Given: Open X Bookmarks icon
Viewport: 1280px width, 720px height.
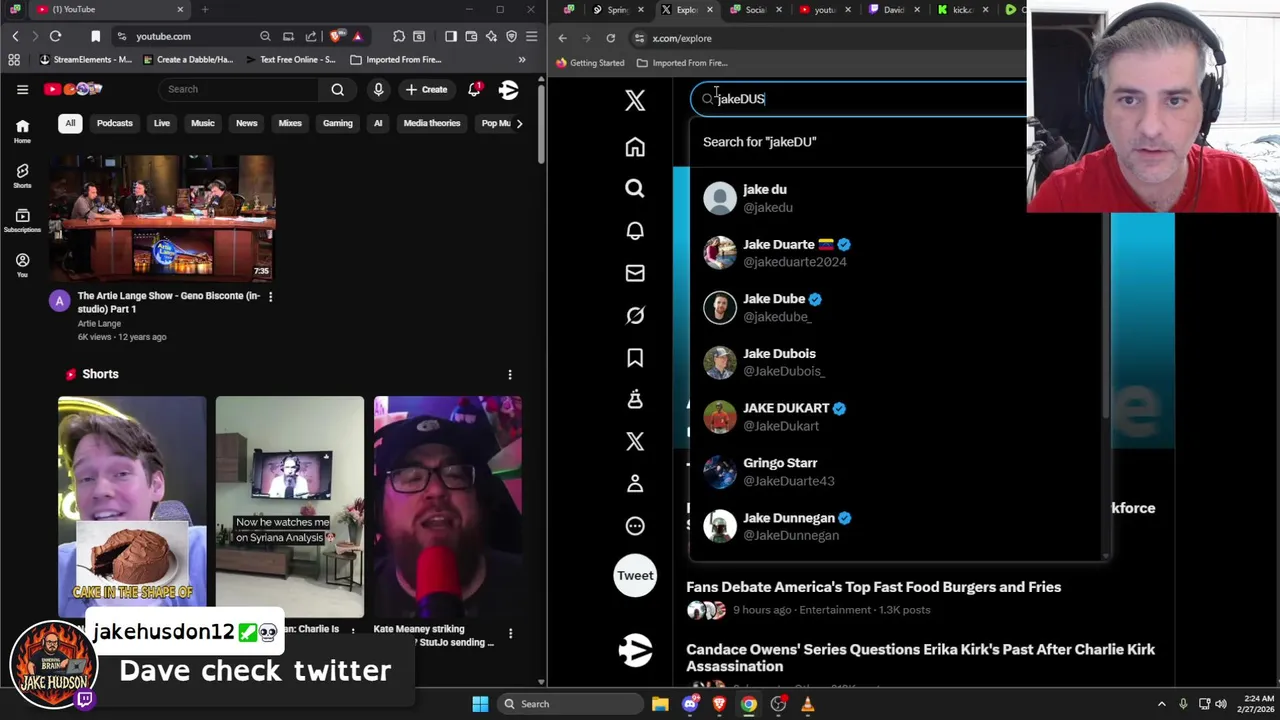Looking at the screenshot, I should (x=635, y=358).
